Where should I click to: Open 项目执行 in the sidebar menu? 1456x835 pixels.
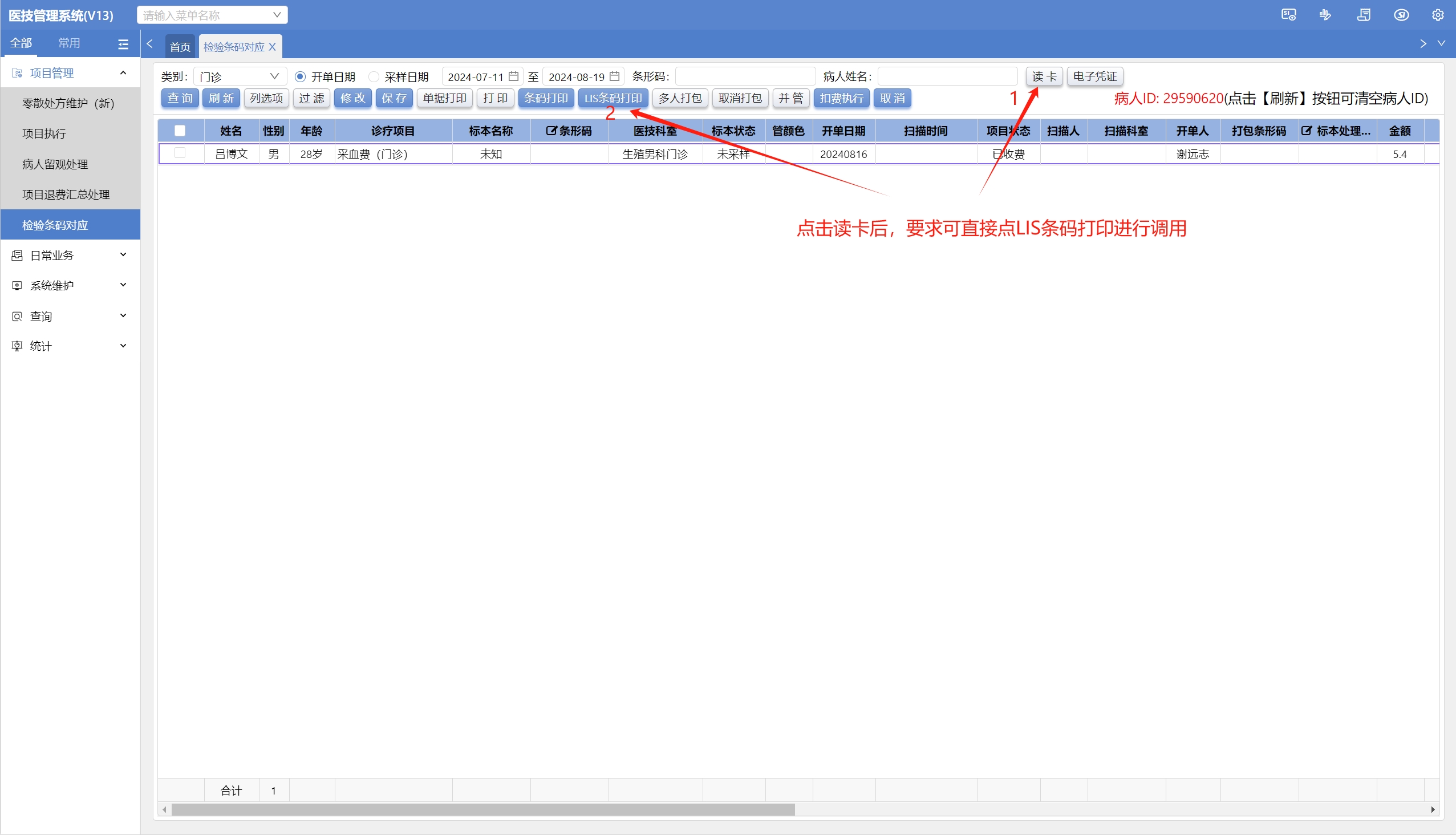(44, 133)
